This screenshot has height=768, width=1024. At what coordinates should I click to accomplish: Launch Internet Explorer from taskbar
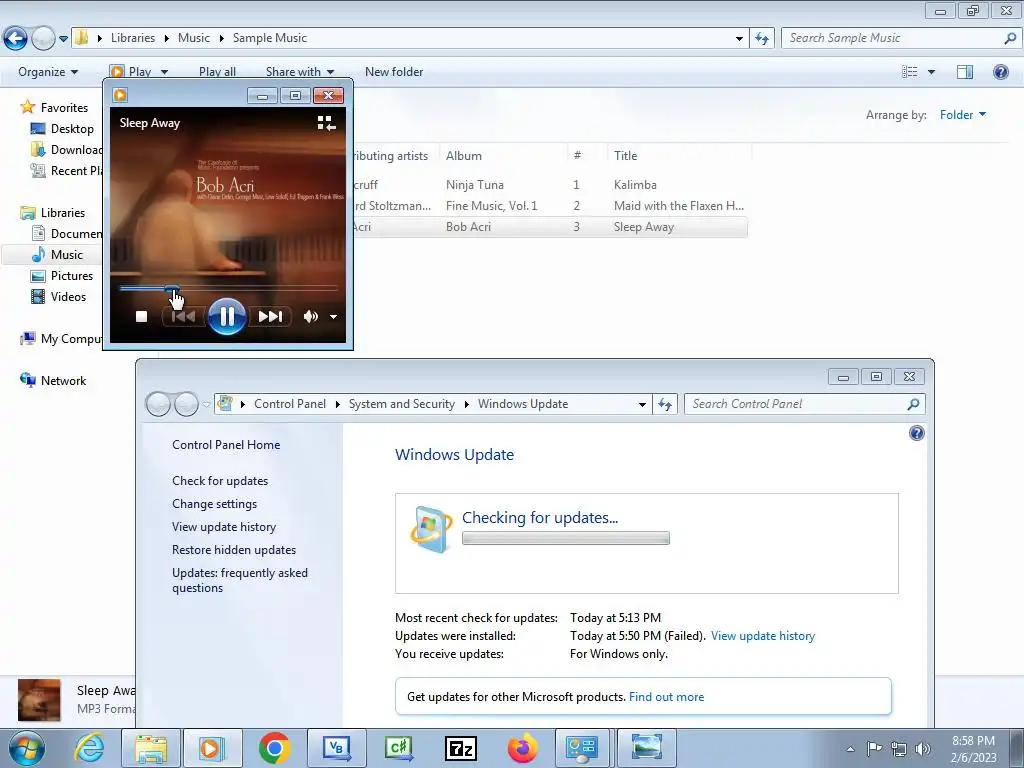point(89,748)
